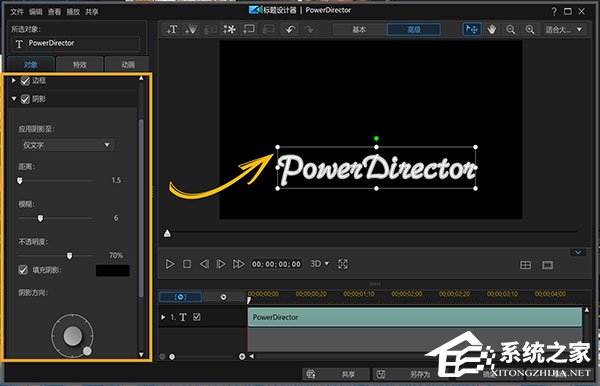Toggle track 1 visibility checkbox
The height and width of the screenshot is (386, 600).
pos(197,317)
